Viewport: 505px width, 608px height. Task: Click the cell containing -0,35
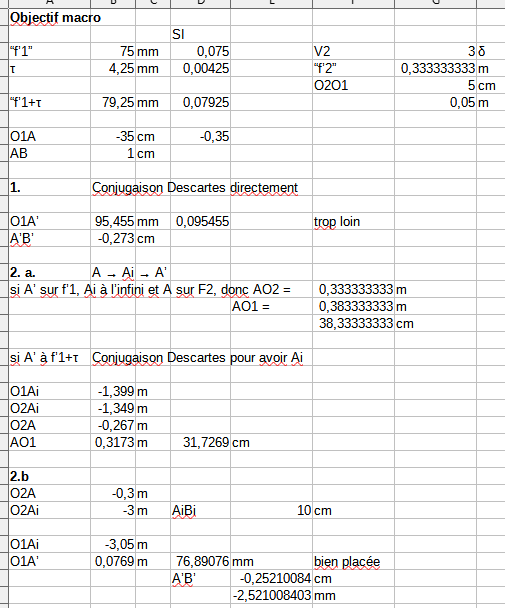click(x=200, y=136)
